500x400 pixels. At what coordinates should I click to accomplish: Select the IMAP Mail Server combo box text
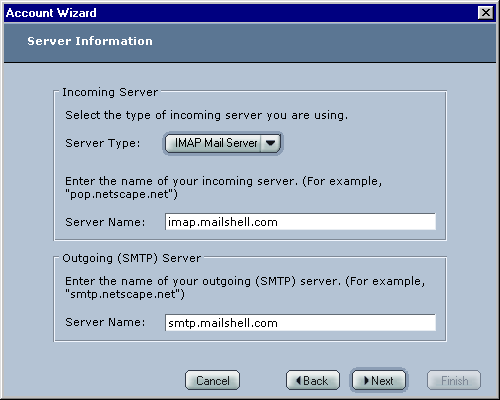click(216, 143)
